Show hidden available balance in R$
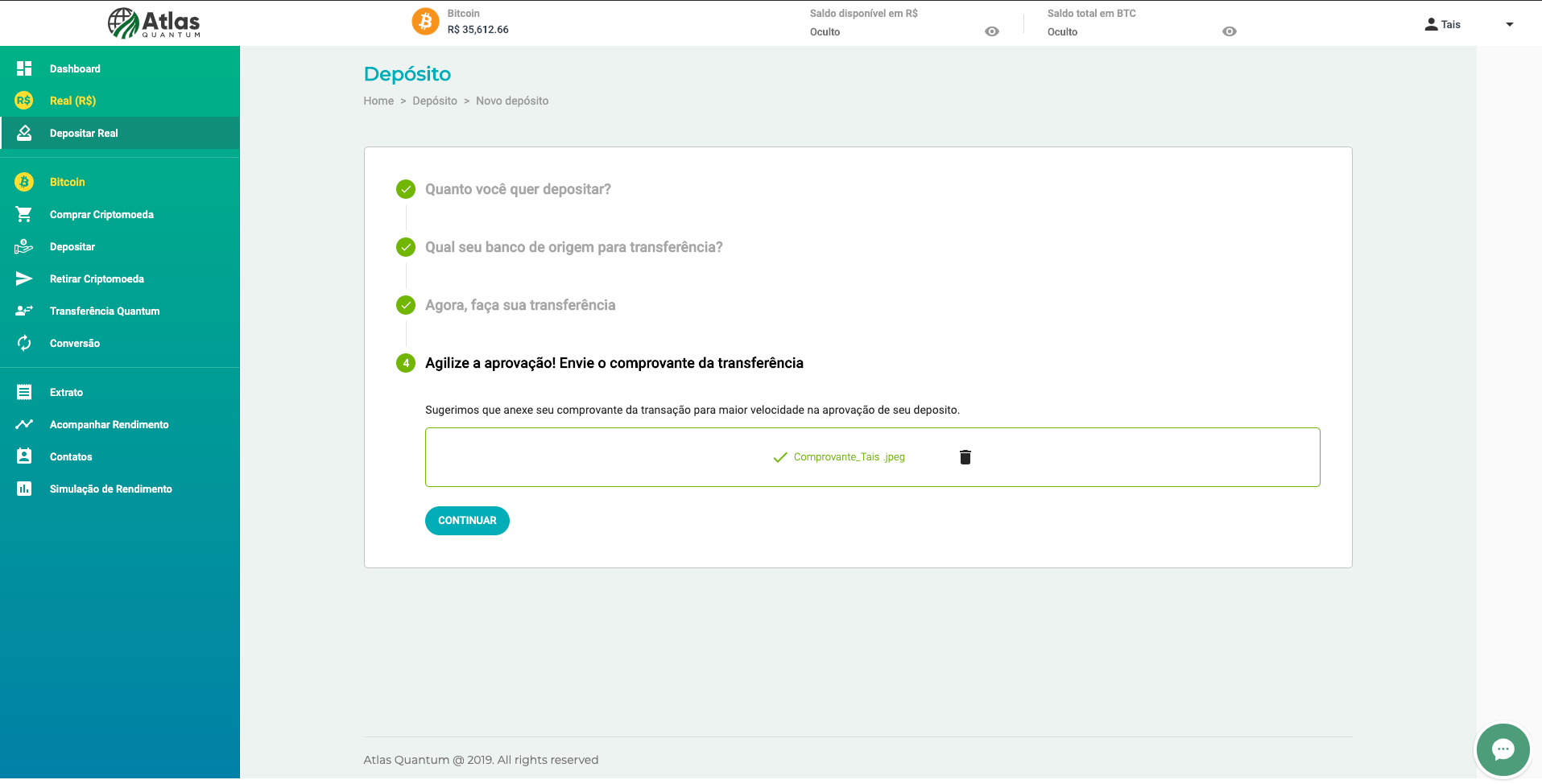This screenshot has height=784, width=1542. (992, 31)
